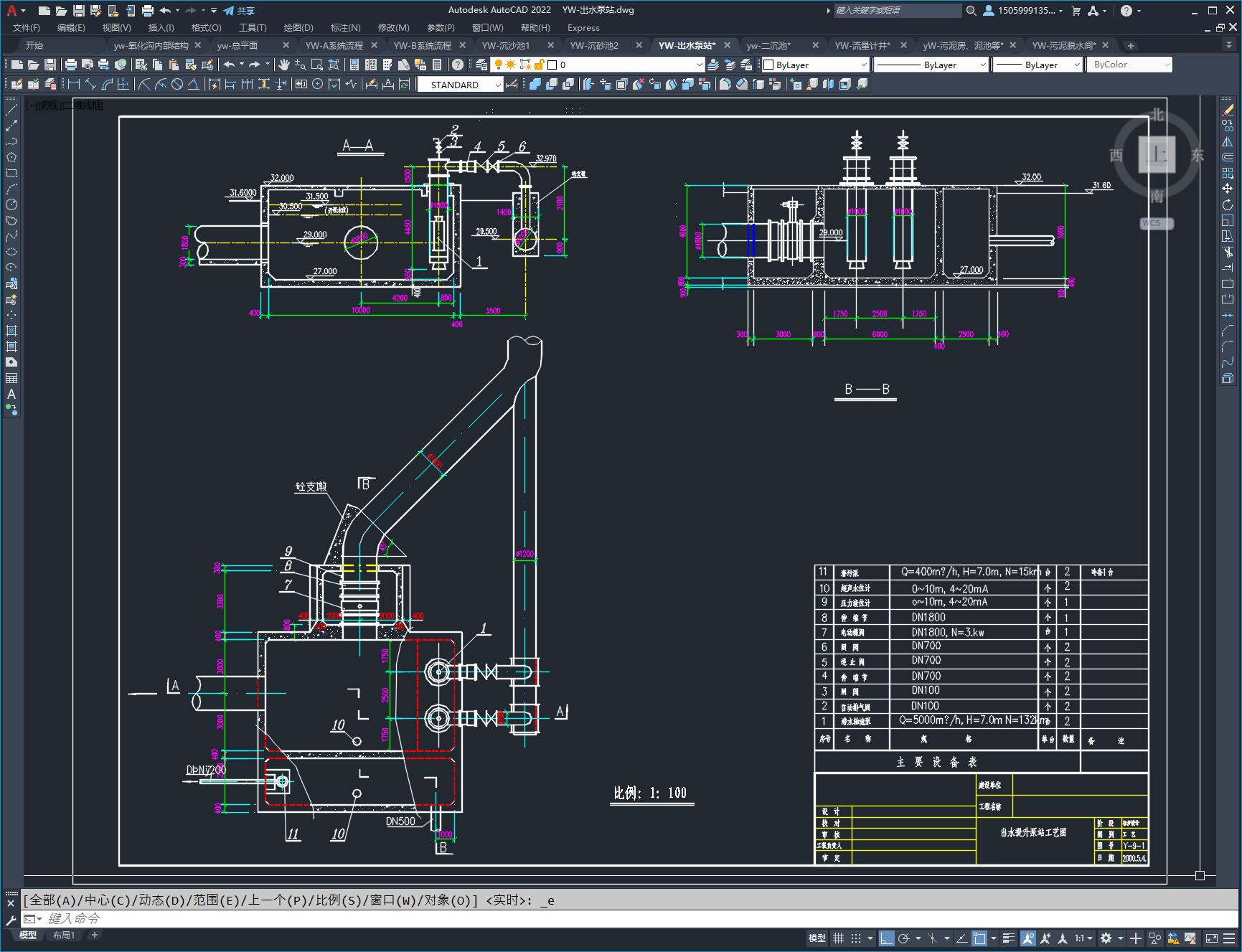Expand the annotation scale 1:1 dropdown
Screen dimensions: 1242x952
point(1083,938)
